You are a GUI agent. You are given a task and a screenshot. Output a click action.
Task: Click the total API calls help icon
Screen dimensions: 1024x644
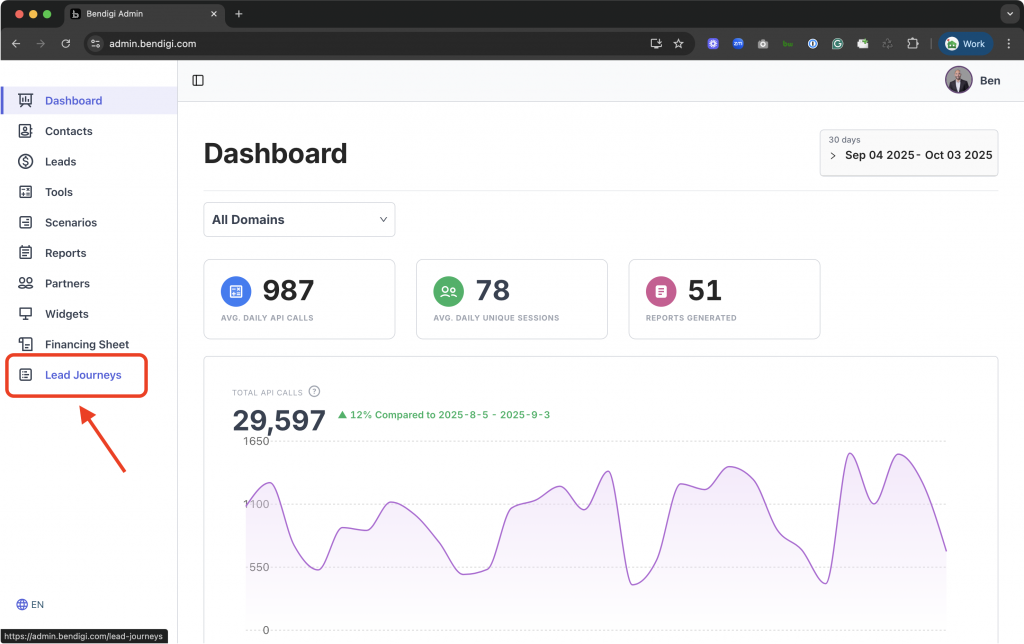tap(314, 392)
